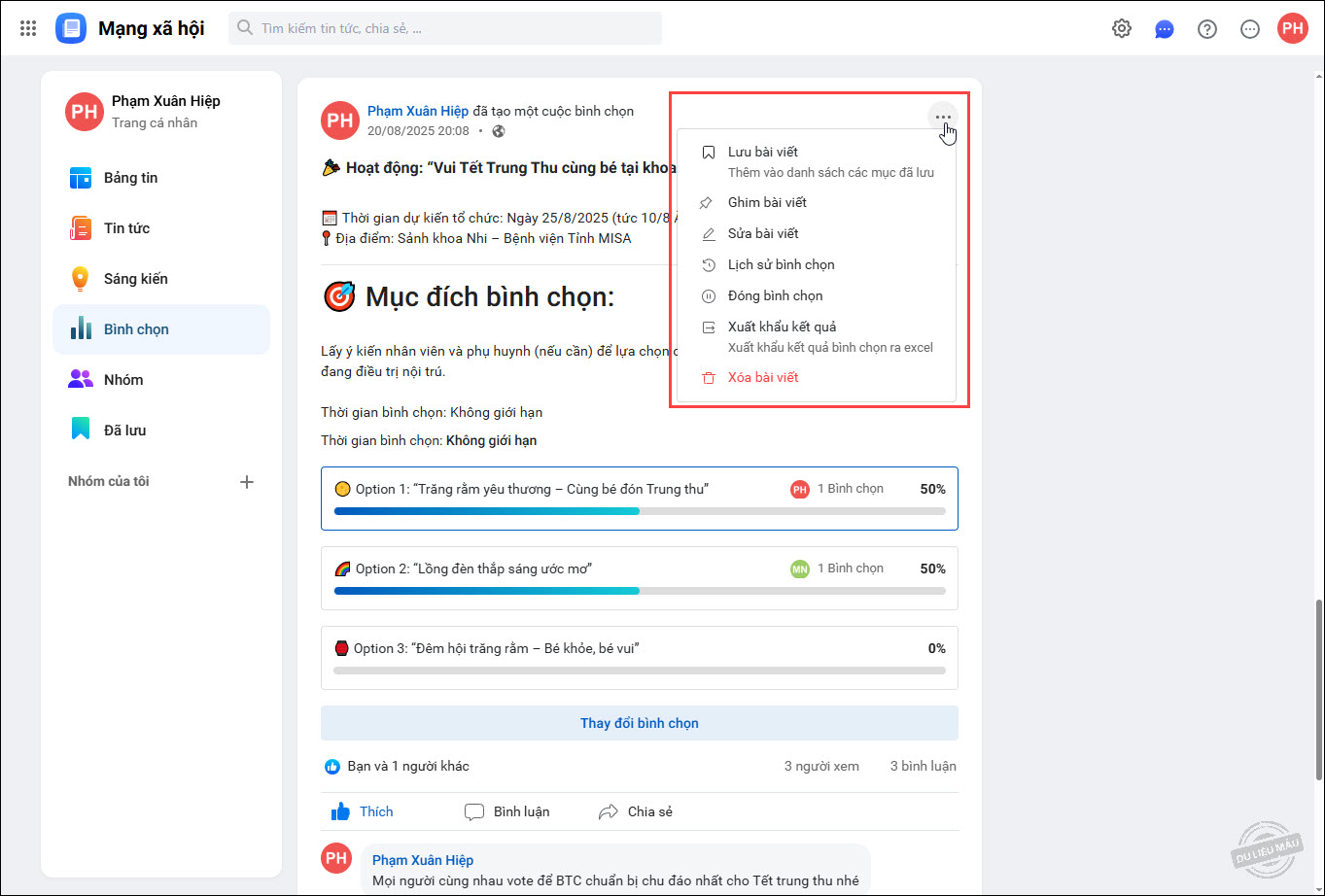Click the Nhóm của tôi section label
The width and height of the screenshot is (1325, 896).
point(109,482)
